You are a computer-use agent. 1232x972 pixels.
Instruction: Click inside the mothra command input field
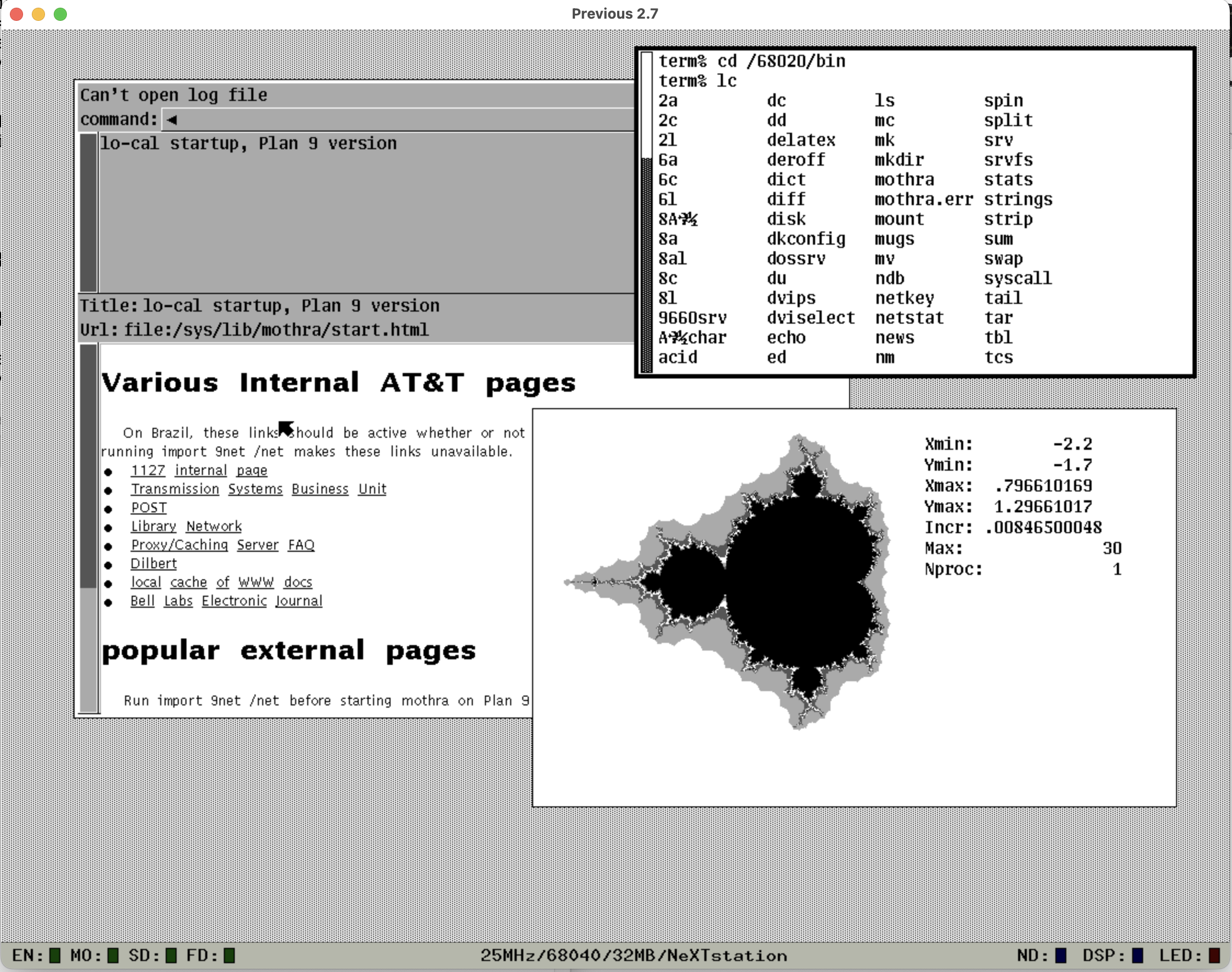[398, 120]
